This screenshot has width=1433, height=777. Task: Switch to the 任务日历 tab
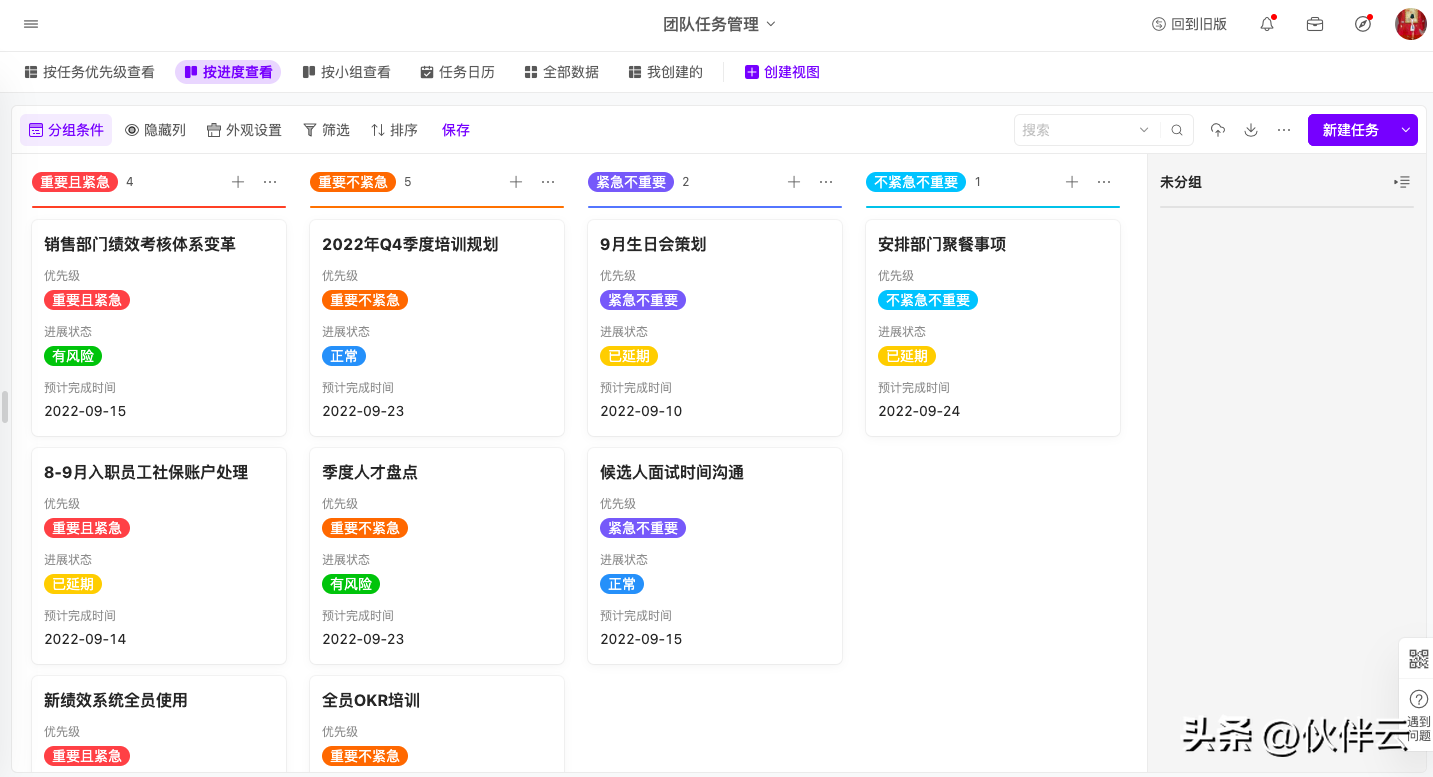coord(457,72)
